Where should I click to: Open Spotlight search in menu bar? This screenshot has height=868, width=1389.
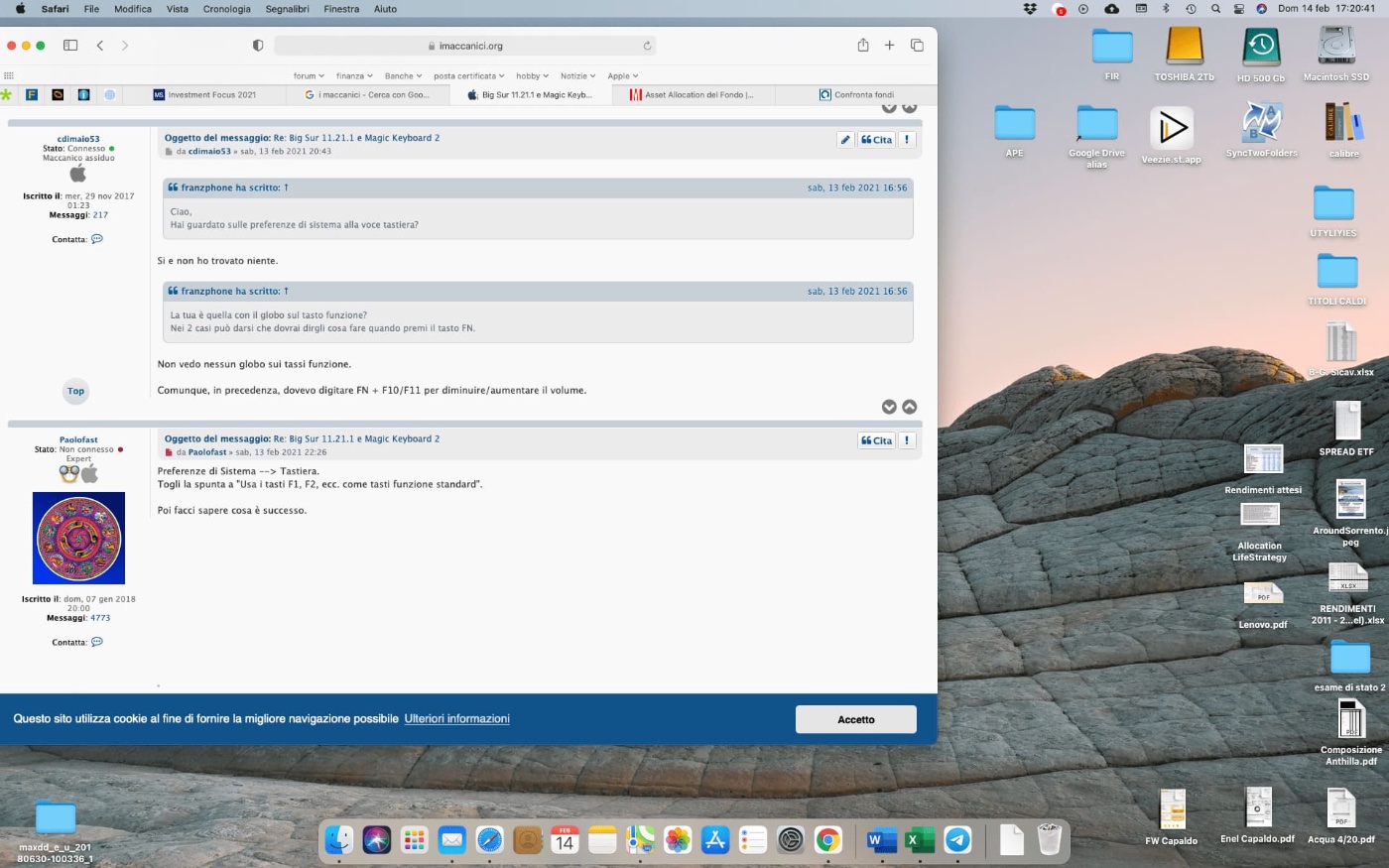(x=1215, y=9)
